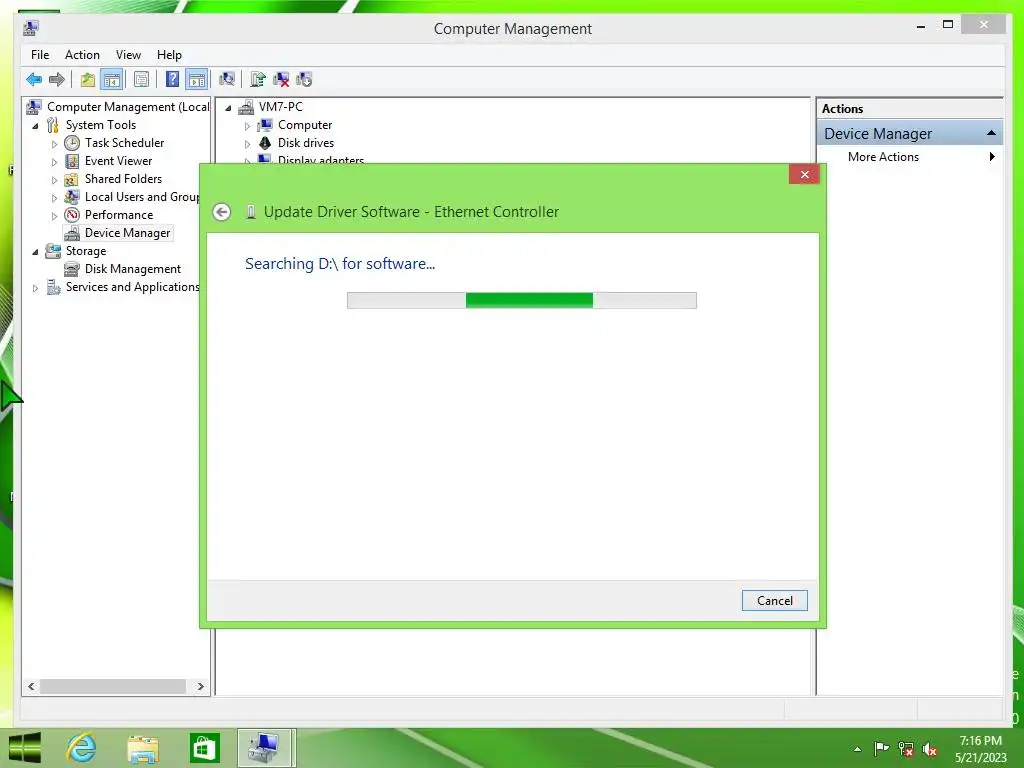Image resolution: width=1024 pixels, height=768 pixels.
Task: Expand the Disk drives category
Action: point(248,144)
